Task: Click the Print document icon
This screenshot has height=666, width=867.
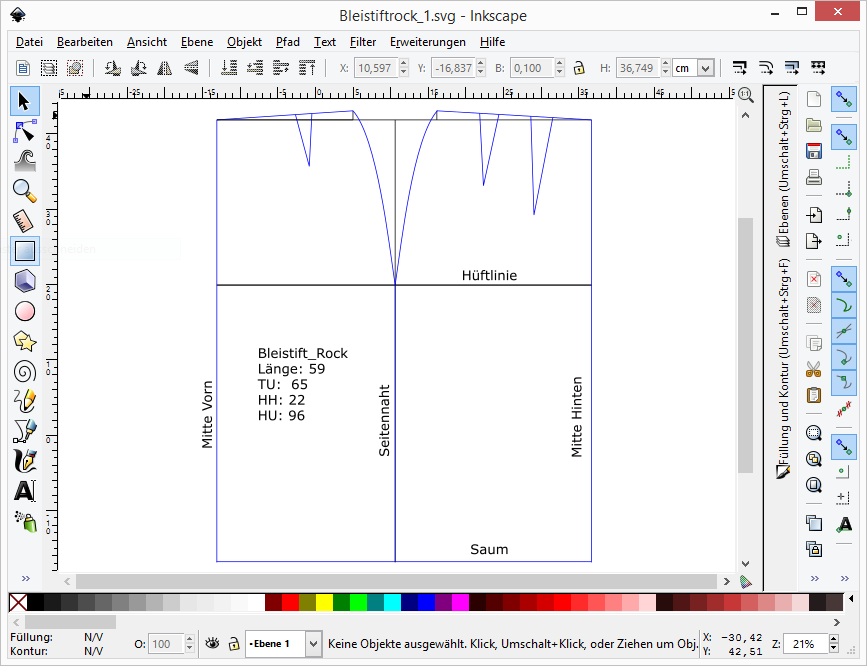Action: tap(814, 178)
